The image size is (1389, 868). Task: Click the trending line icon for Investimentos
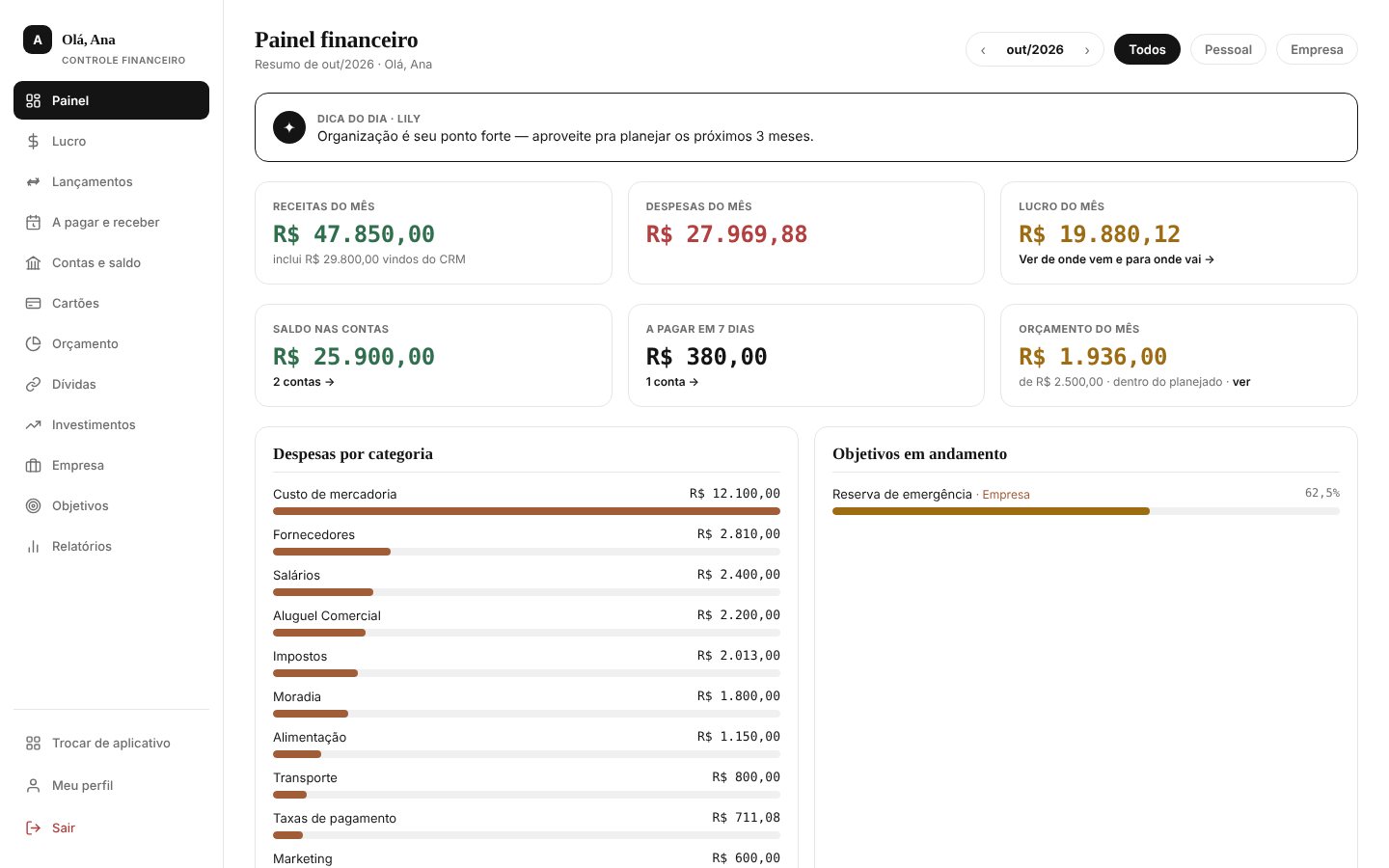(33, 424)
